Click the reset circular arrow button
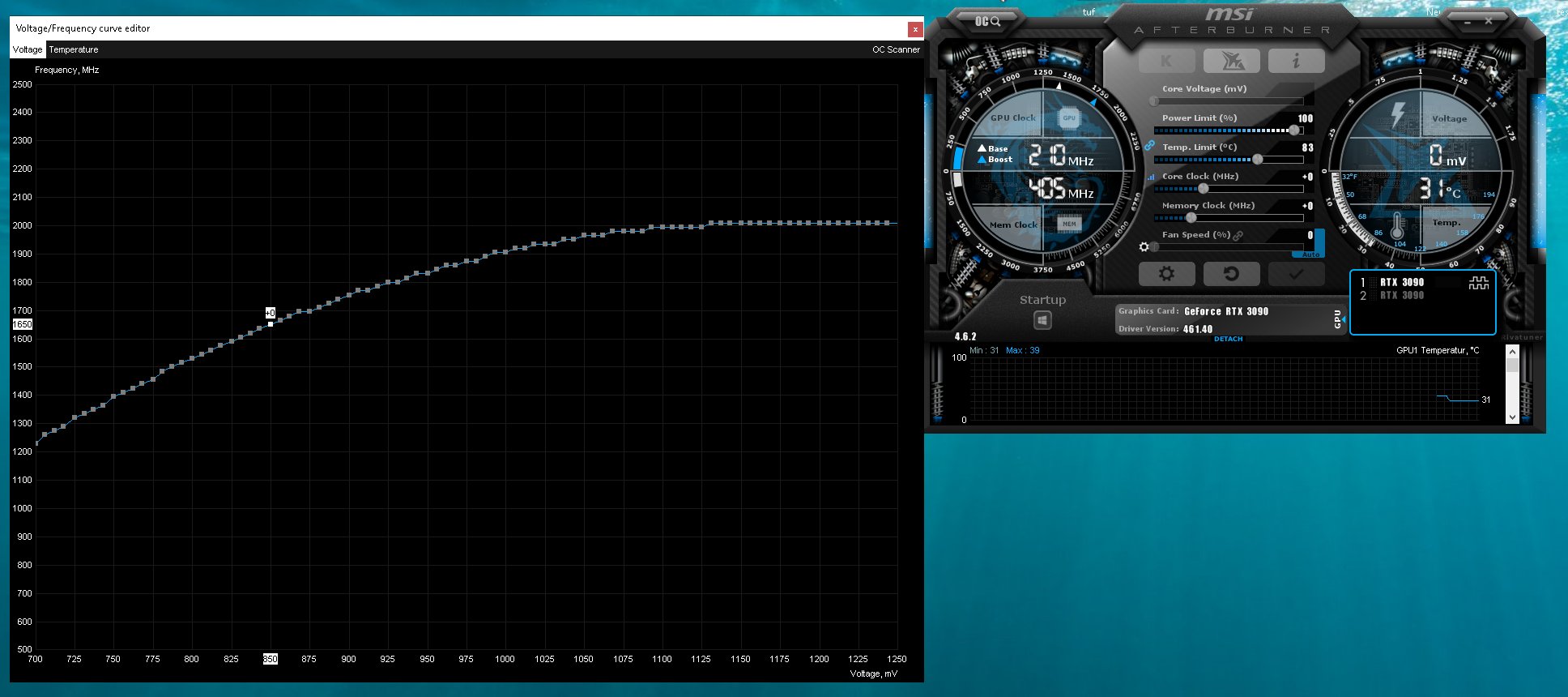Viewport: 1568px width, 697px height. tap(1231, 274)
